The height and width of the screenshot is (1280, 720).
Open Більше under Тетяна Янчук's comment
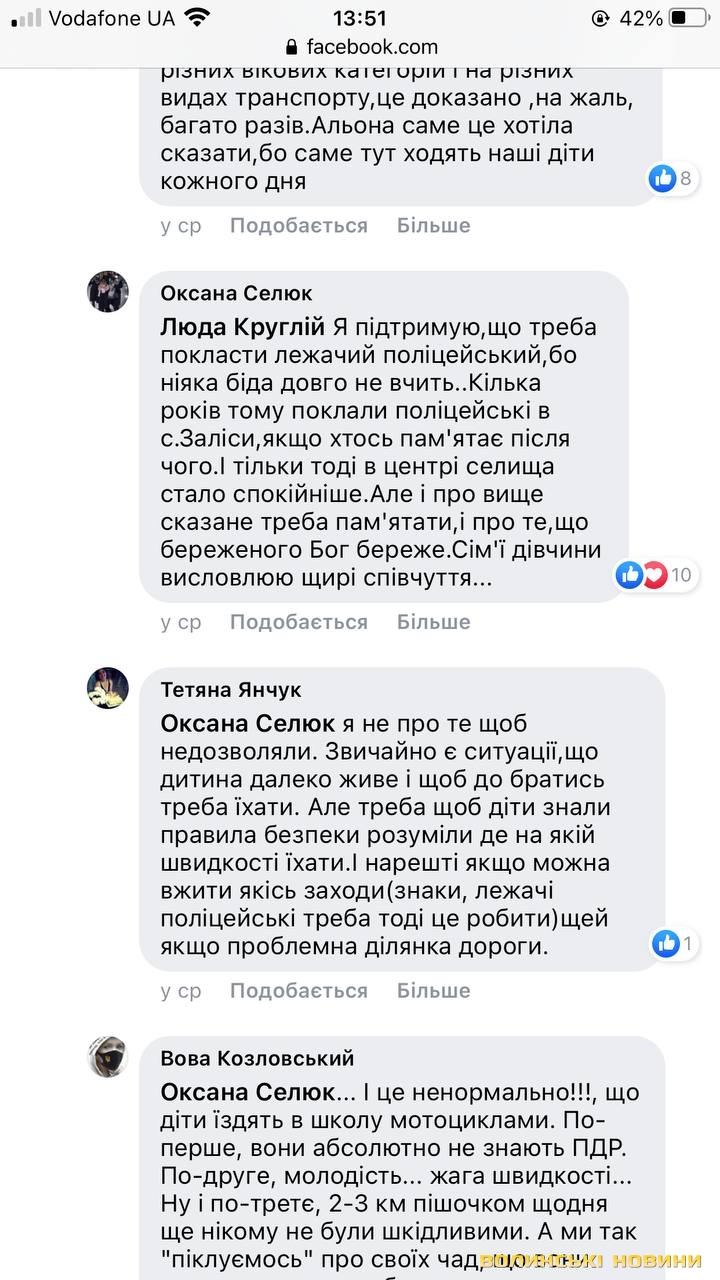point(433,991)
